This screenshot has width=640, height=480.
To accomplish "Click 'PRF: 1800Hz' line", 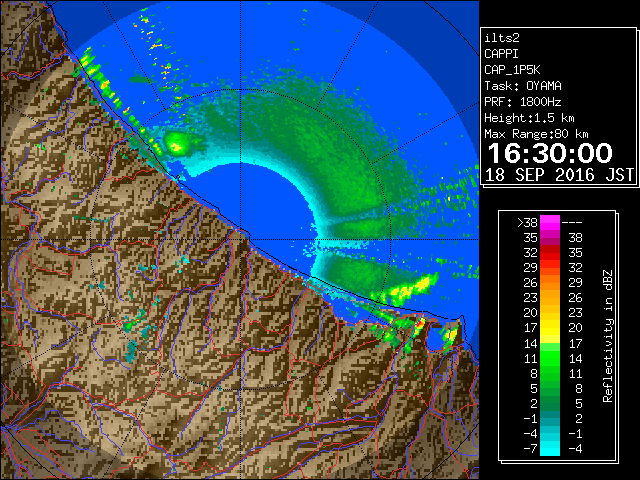I will click(x=523, y=102).
